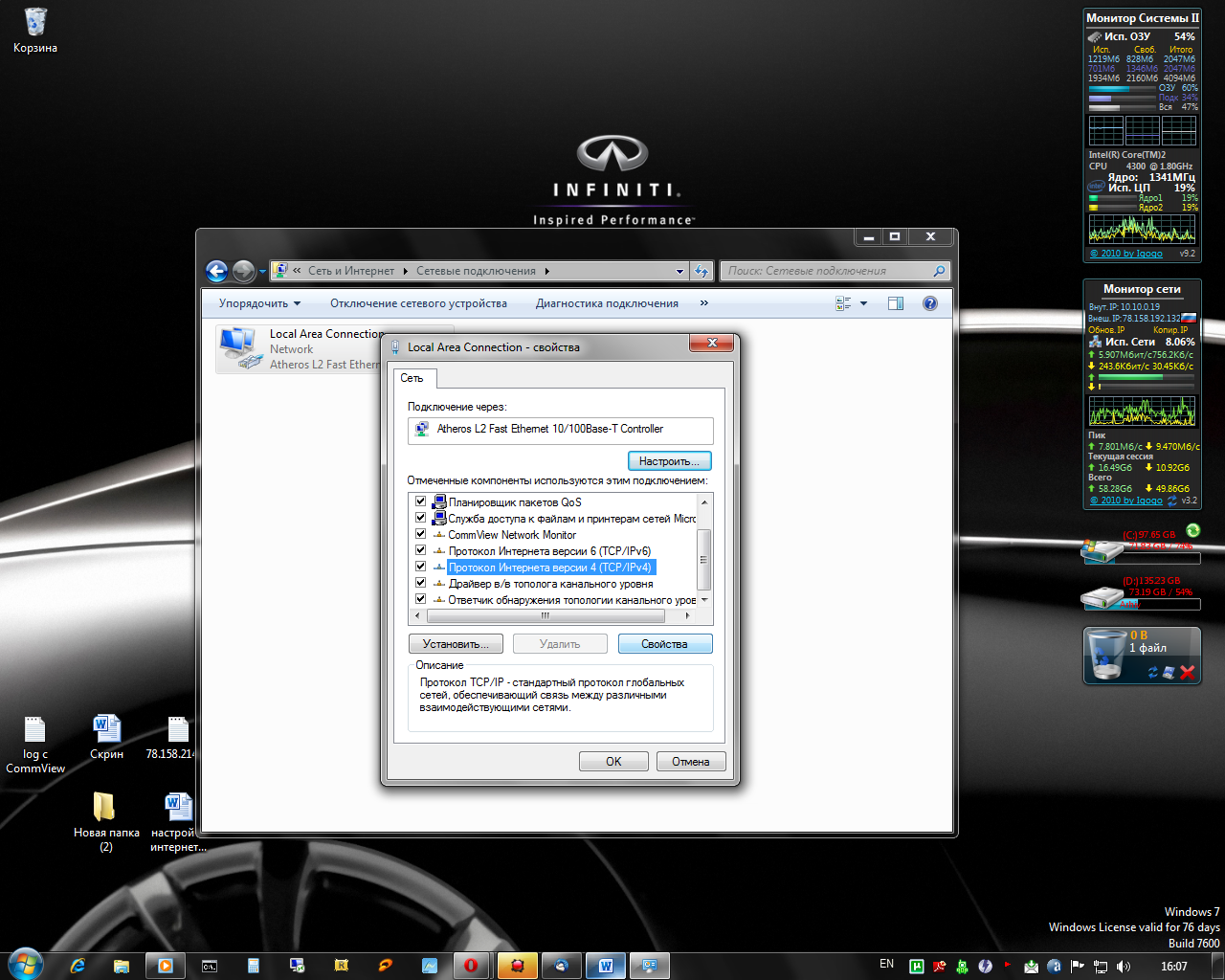The width and height of the screenshot is (1225, 980).
Task: Toggle the preview pane icon in Explorer toolbar
Action: (x=896, y=303)
